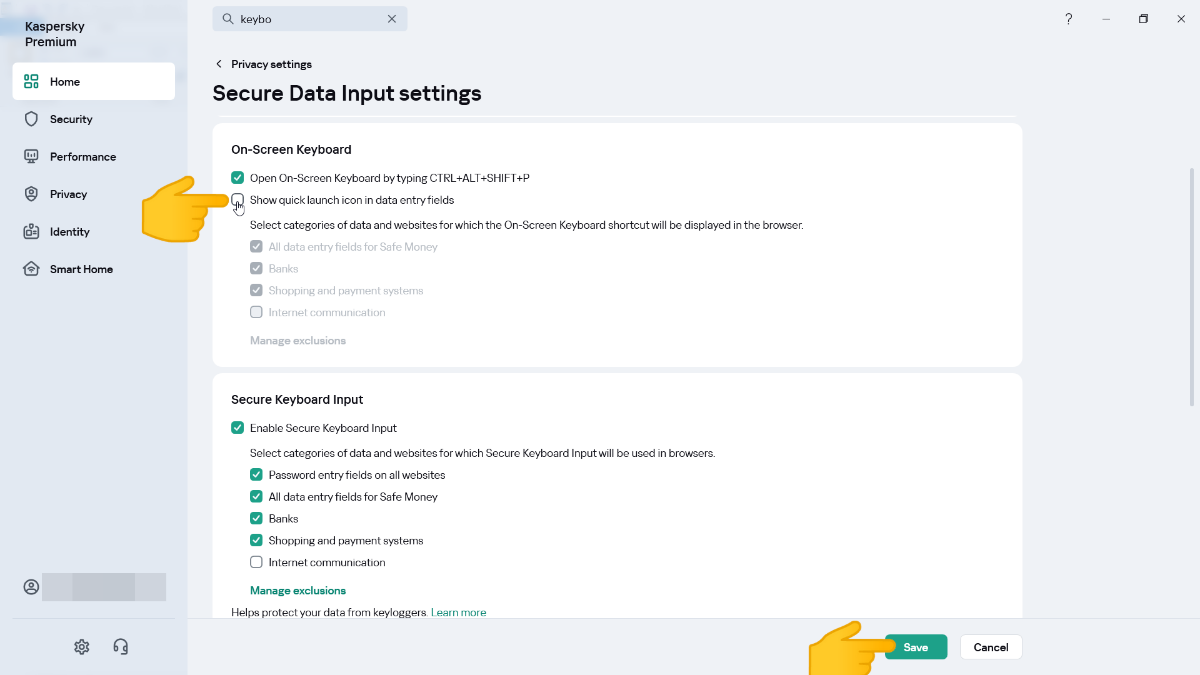Select the Identity card icon
Image resolution: width=1200 pixels, height=675 pixels.
pos(31,232)
